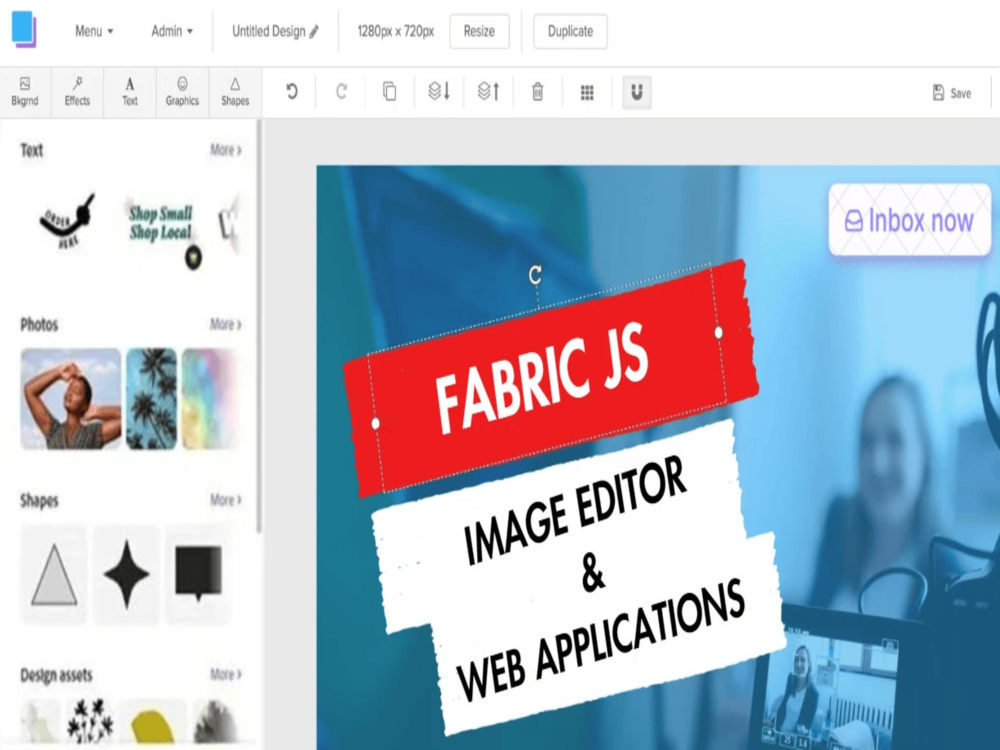The width and height of the screenshot is (1000, 750).
Task: Select the WEB APPLICATIONS text on canvas
Action: point(600,642)
